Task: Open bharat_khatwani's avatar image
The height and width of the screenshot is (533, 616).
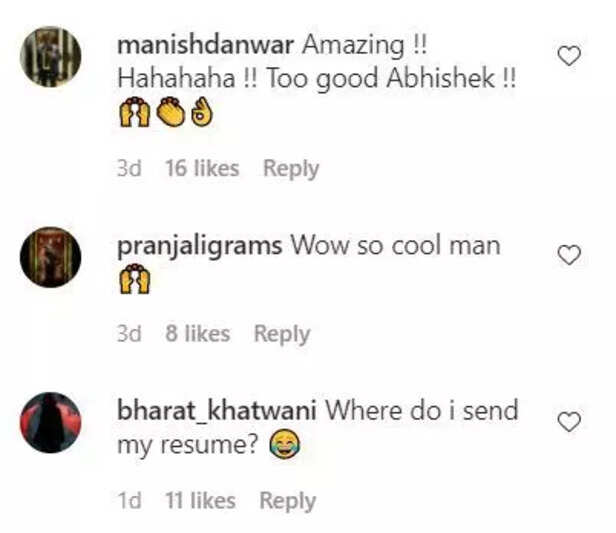Action: pyautogui.click(x=51, y=423)
